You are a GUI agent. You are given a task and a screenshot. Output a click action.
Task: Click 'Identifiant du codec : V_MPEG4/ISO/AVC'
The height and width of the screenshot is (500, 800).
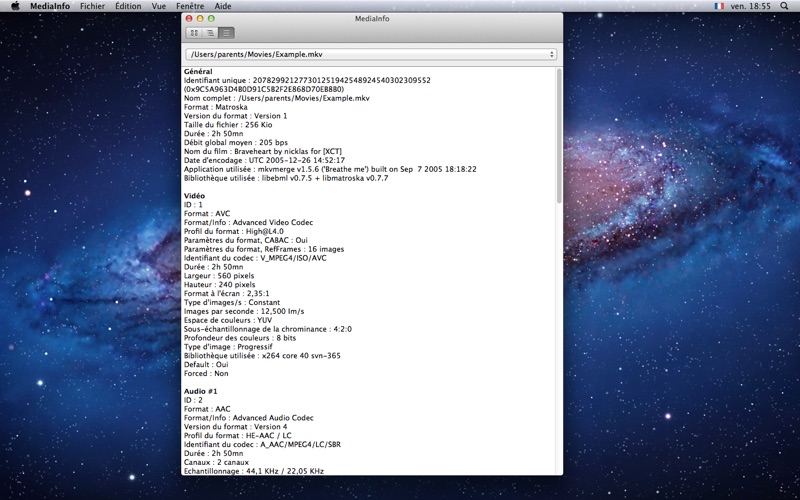coord(255,258)
